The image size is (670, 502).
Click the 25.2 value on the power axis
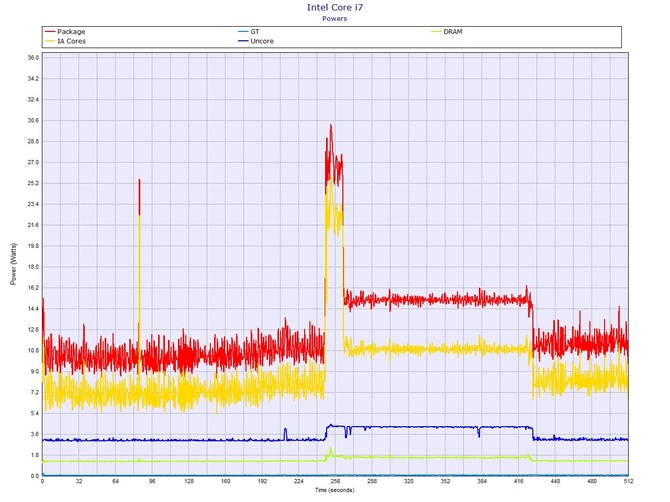[33, 183]
